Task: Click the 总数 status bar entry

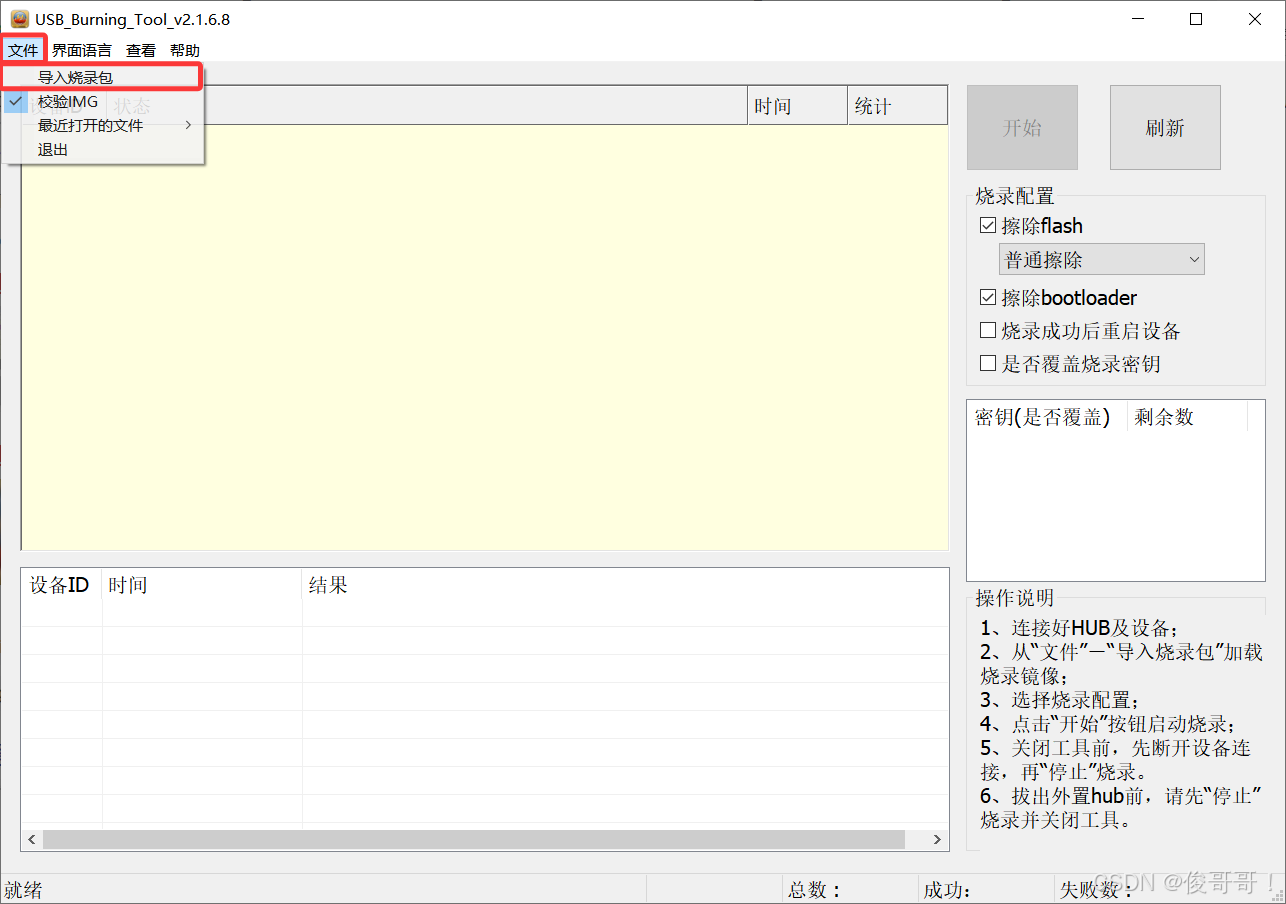Action: point(815,889)
